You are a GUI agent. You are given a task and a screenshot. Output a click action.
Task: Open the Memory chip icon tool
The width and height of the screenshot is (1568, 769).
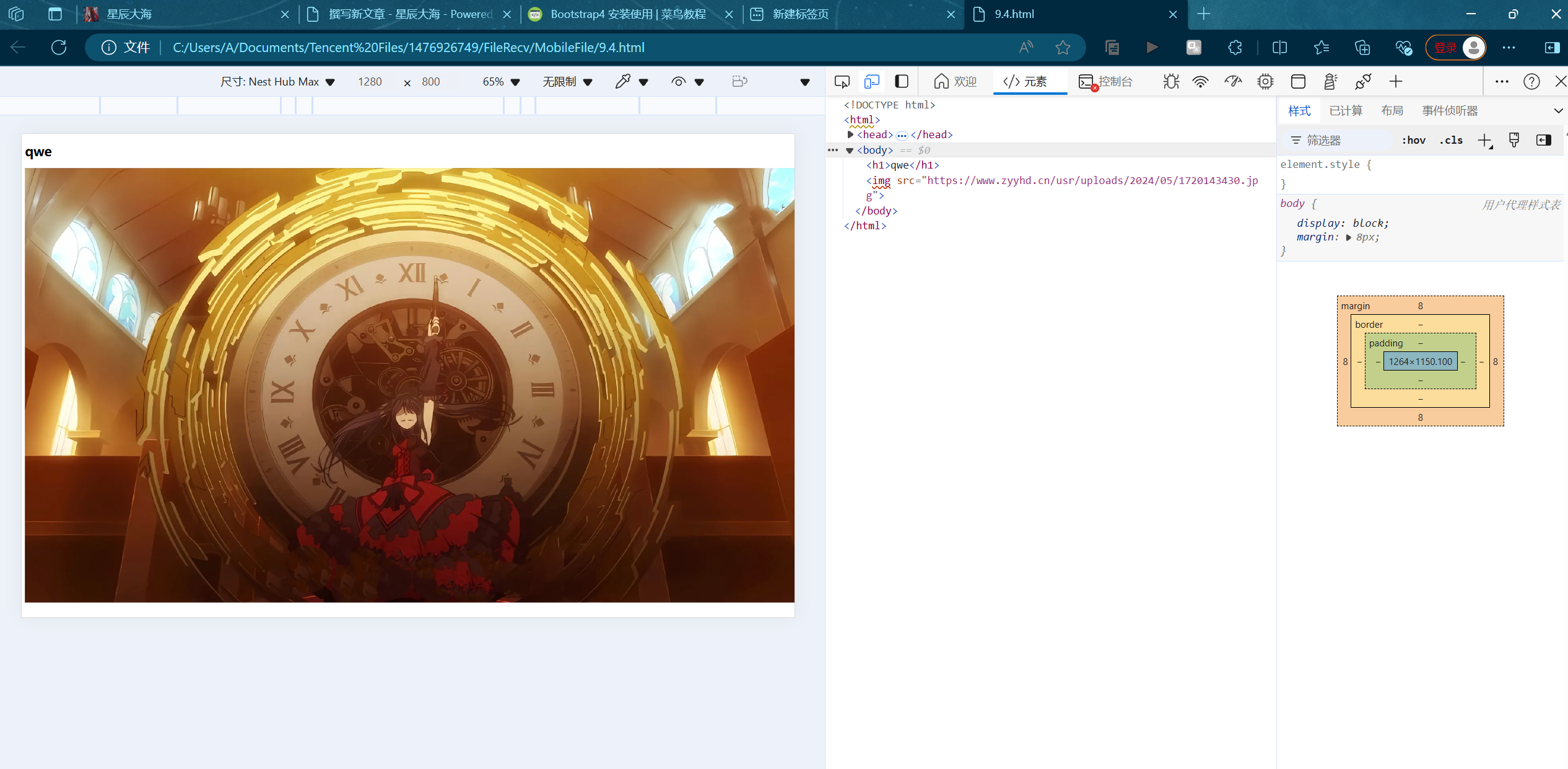click(x=1265, y=81)
